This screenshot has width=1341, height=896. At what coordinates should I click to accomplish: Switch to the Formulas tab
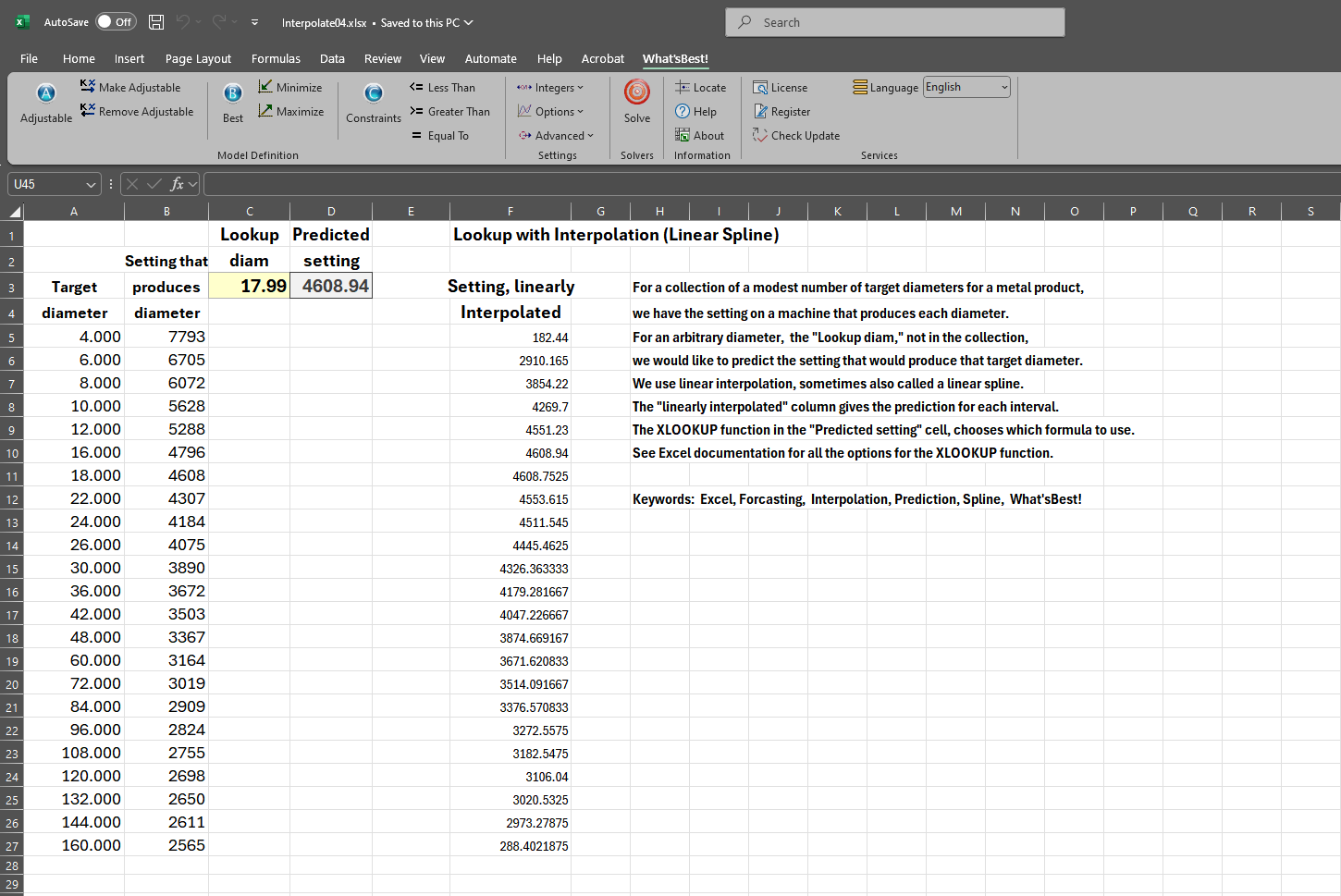click(276, 58)
